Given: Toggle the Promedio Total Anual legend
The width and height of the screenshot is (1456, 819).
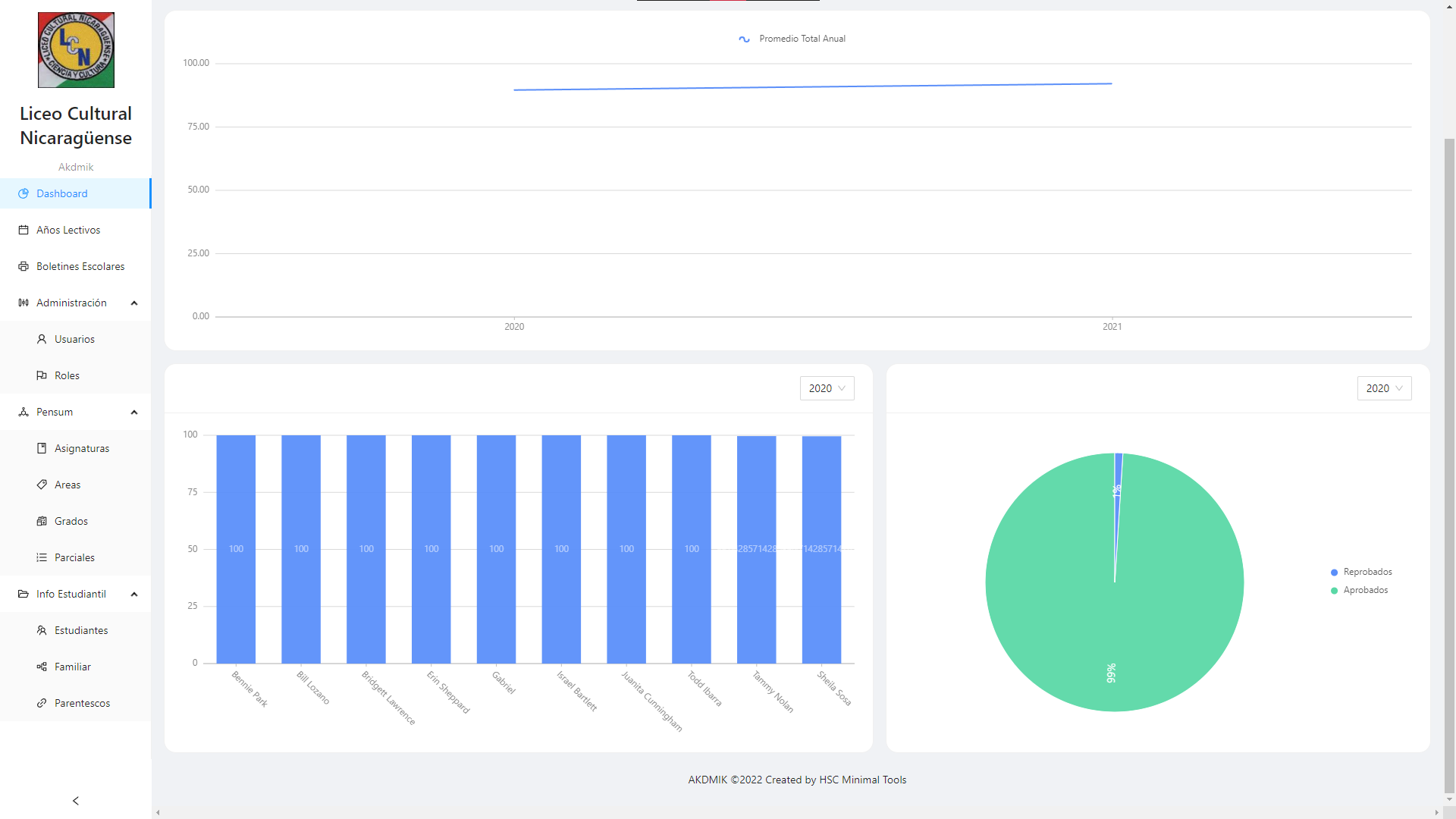Looking at the screenshot, I should [792, 39].
